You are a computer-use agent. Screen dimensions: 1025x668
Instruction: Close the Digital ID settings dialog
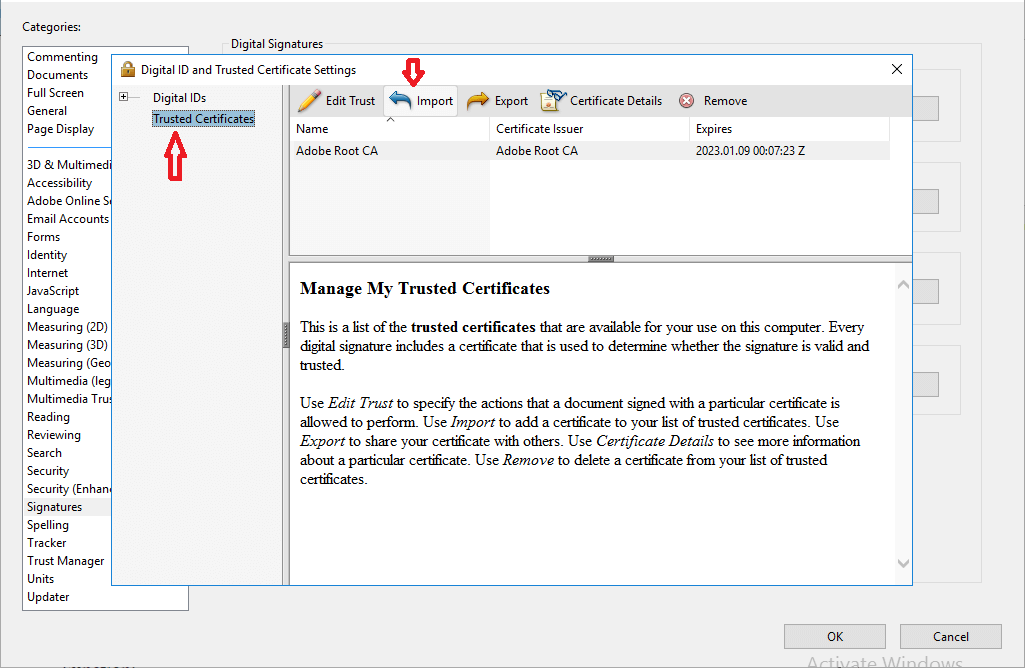(x=897, y=69)
